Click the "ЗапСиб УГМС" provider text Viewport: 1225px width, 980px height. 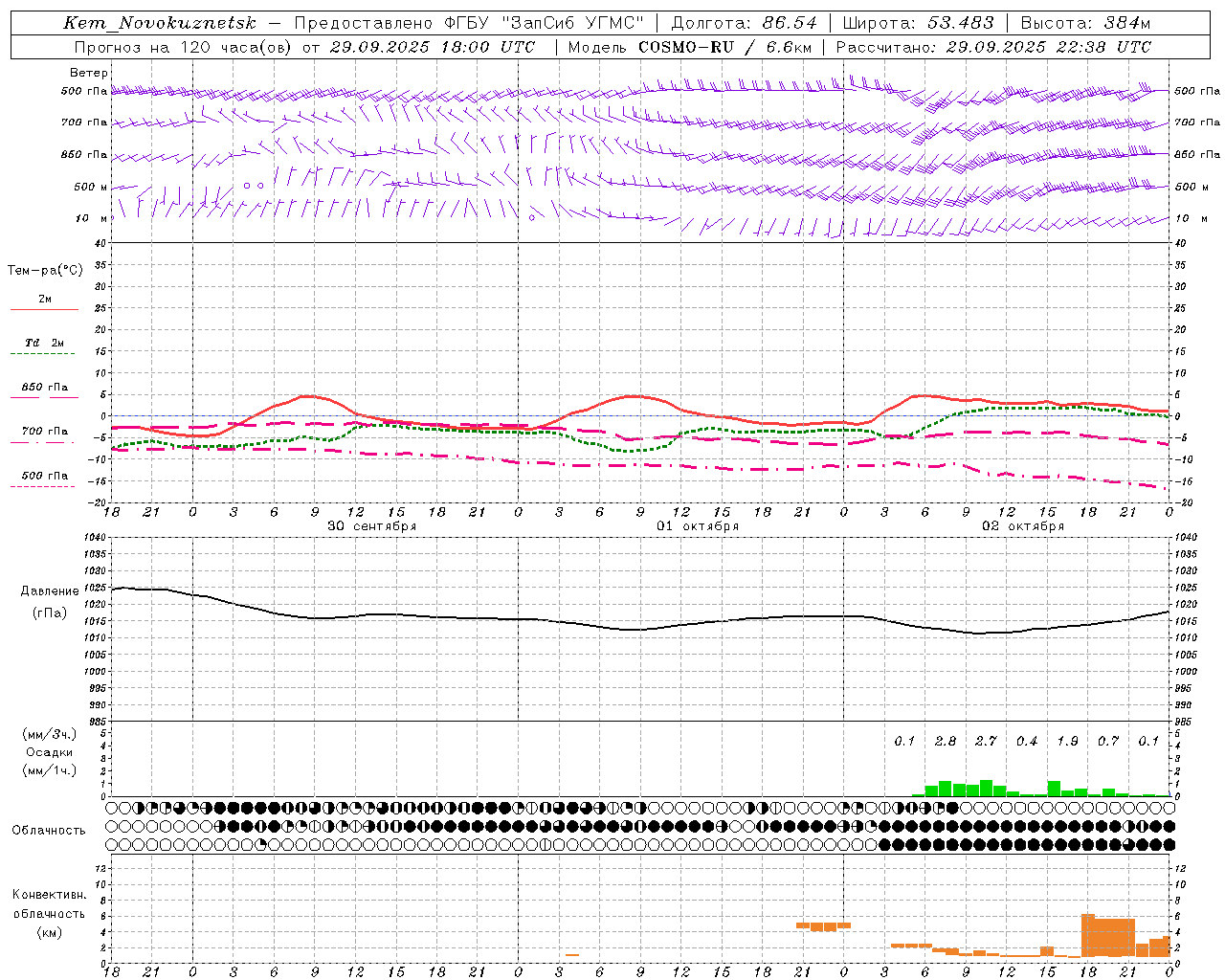tap(573, 23)
